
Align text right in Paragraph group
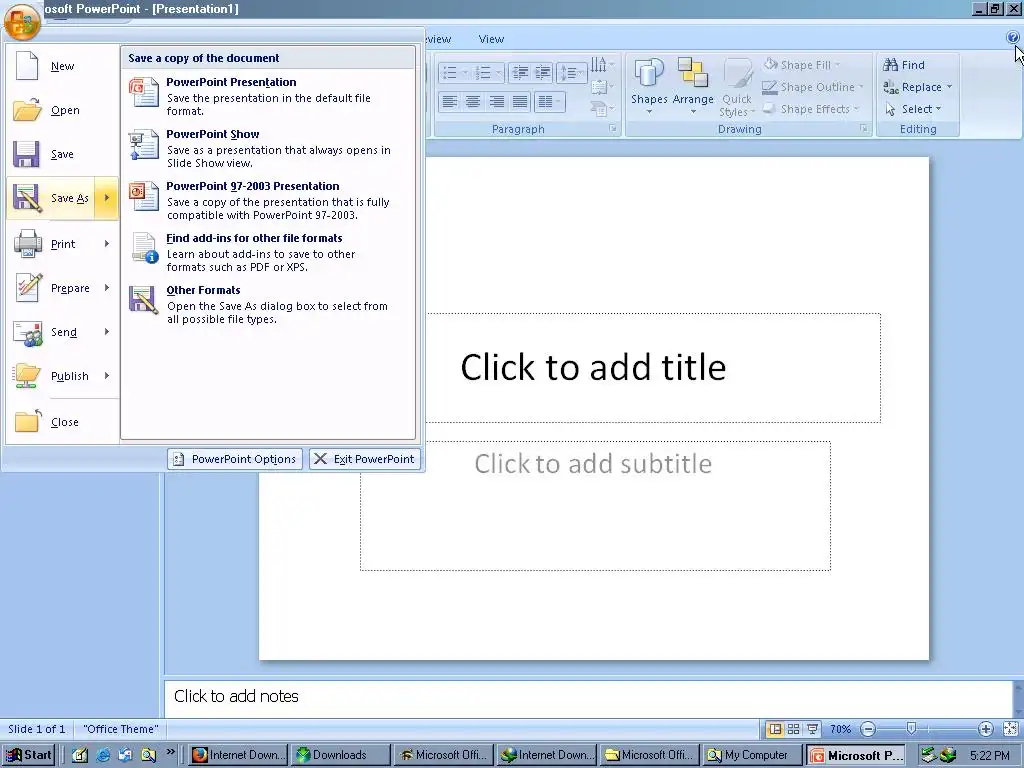point(496,102)
